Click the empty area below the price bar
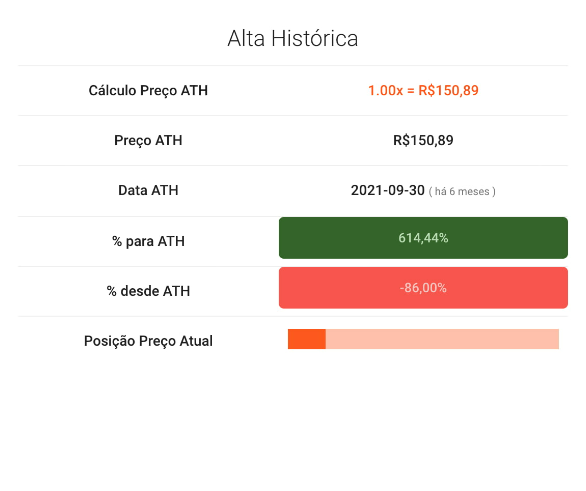Viewport: 586px width, 491px height. point(293,419)
